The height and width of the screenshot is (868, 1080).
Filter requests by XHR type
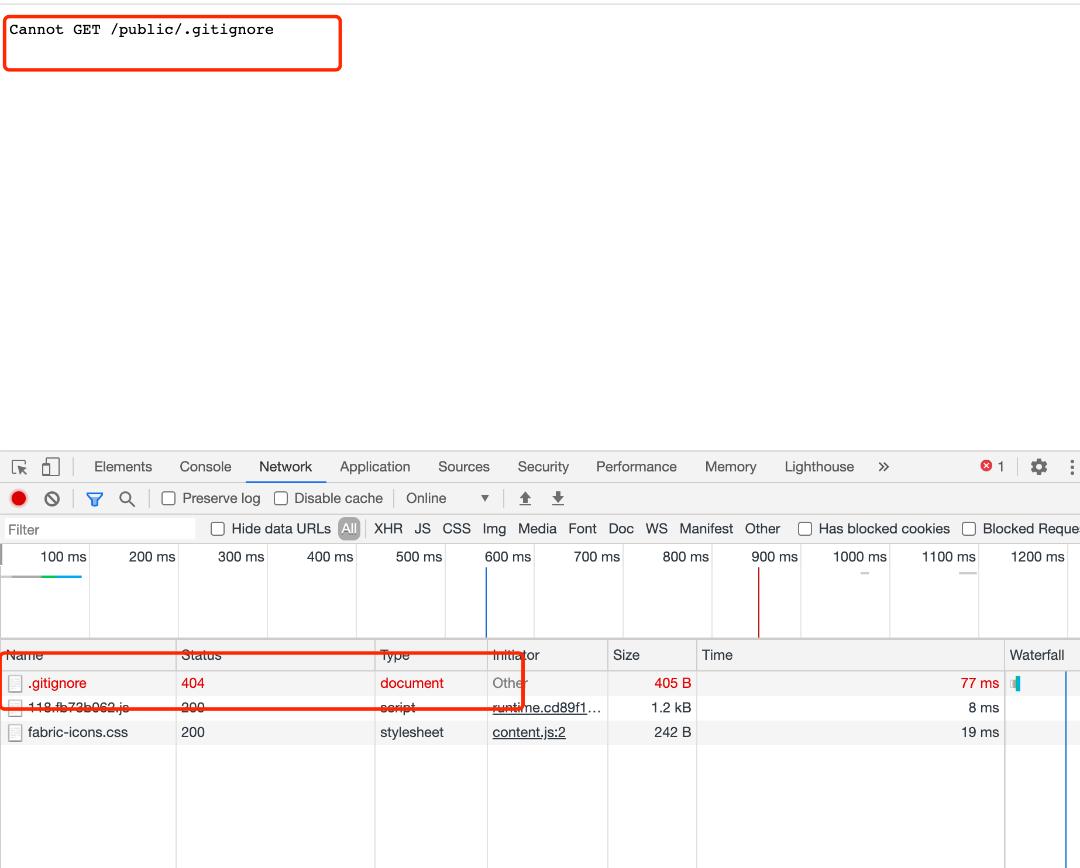(x=388, y=529)
